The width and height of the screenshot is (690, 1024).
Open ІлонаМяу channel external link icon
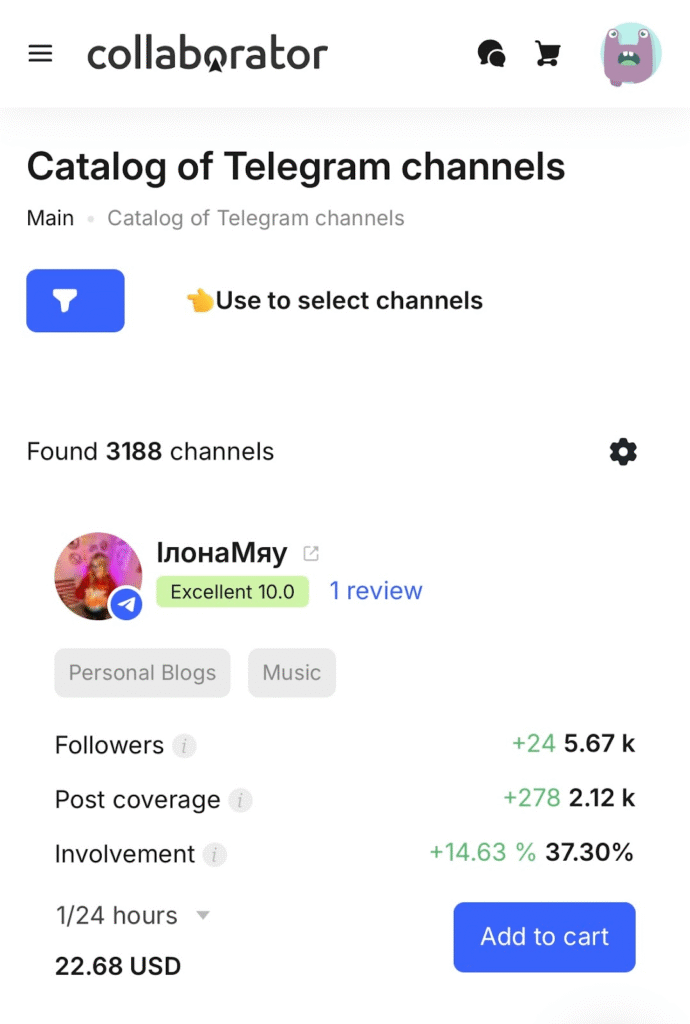[x=311, y=553]
